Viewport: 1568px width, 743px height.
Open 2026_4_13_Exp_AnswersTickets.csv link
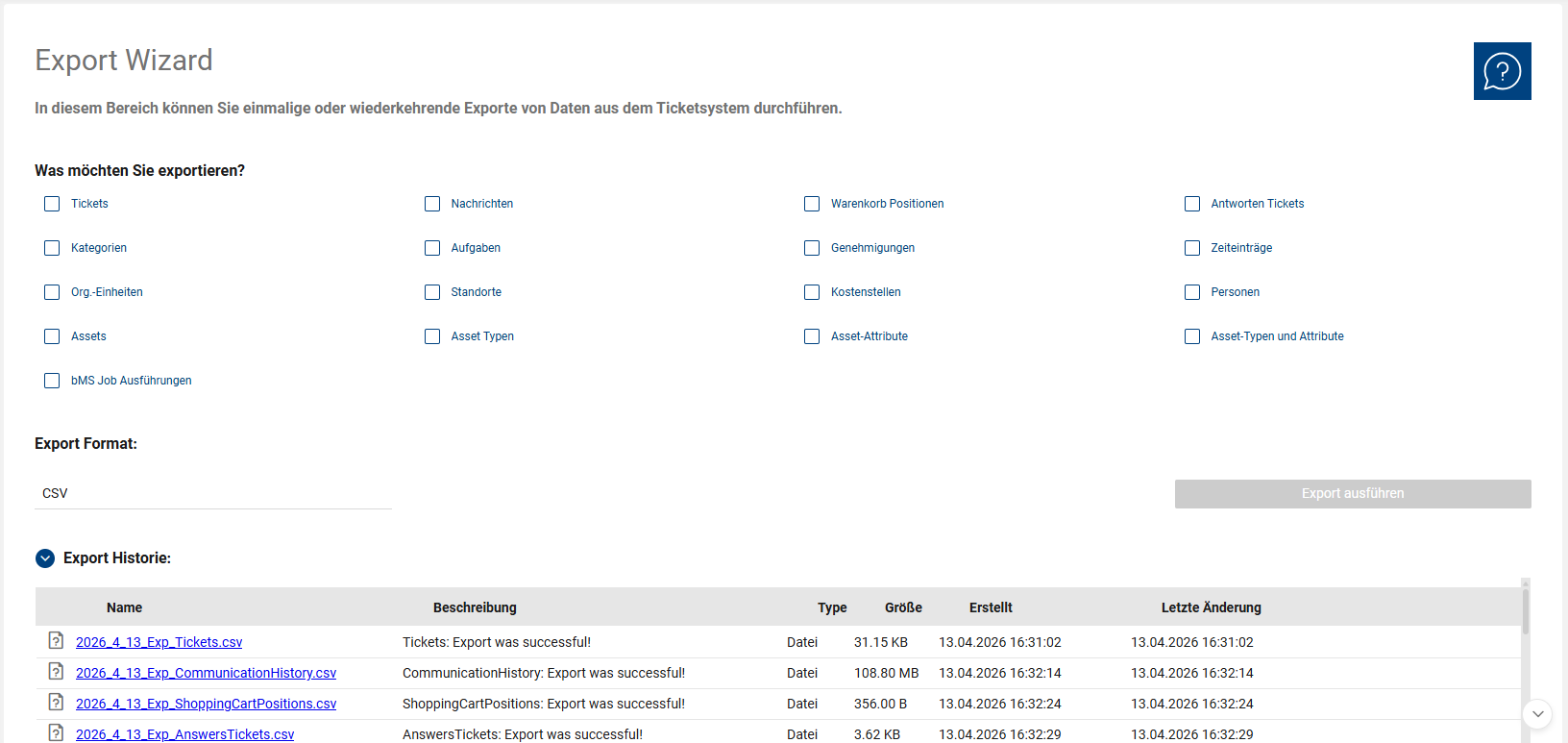point(185,734)
